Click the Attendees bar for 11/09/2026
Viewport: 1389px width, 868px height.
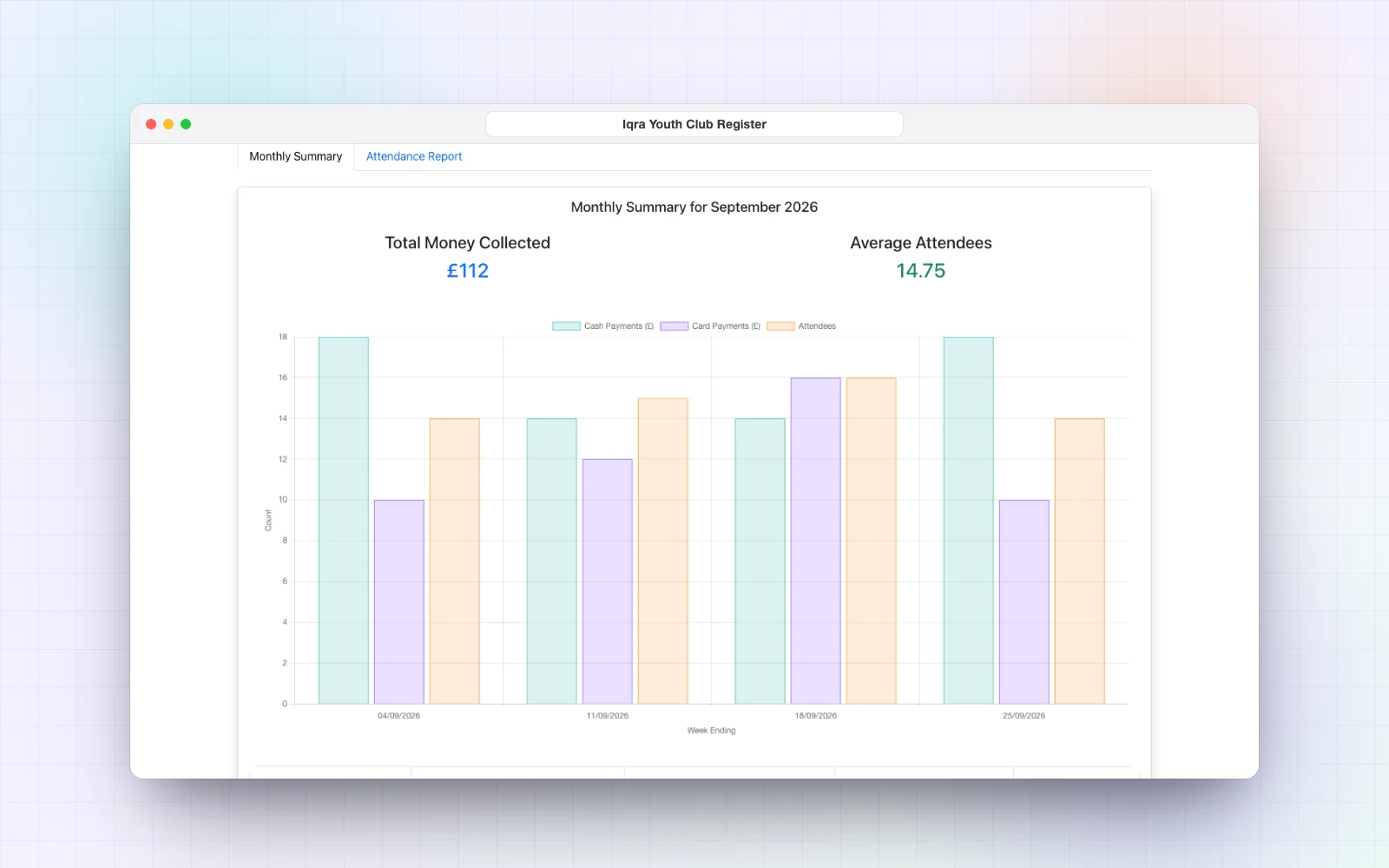click(x=663, y=551)
